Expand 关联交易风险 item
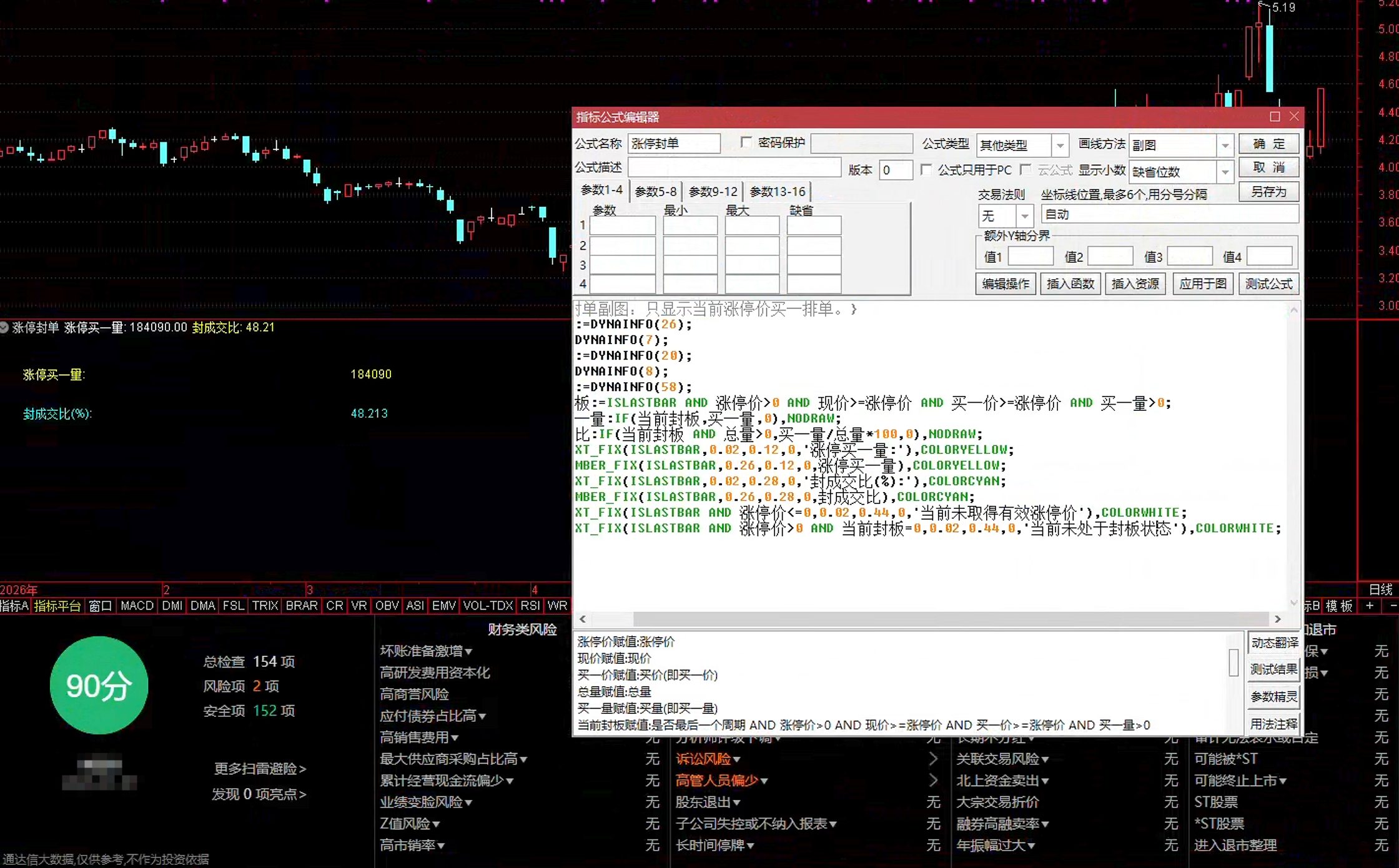 pyautogui.click(x=1045, y=759)
